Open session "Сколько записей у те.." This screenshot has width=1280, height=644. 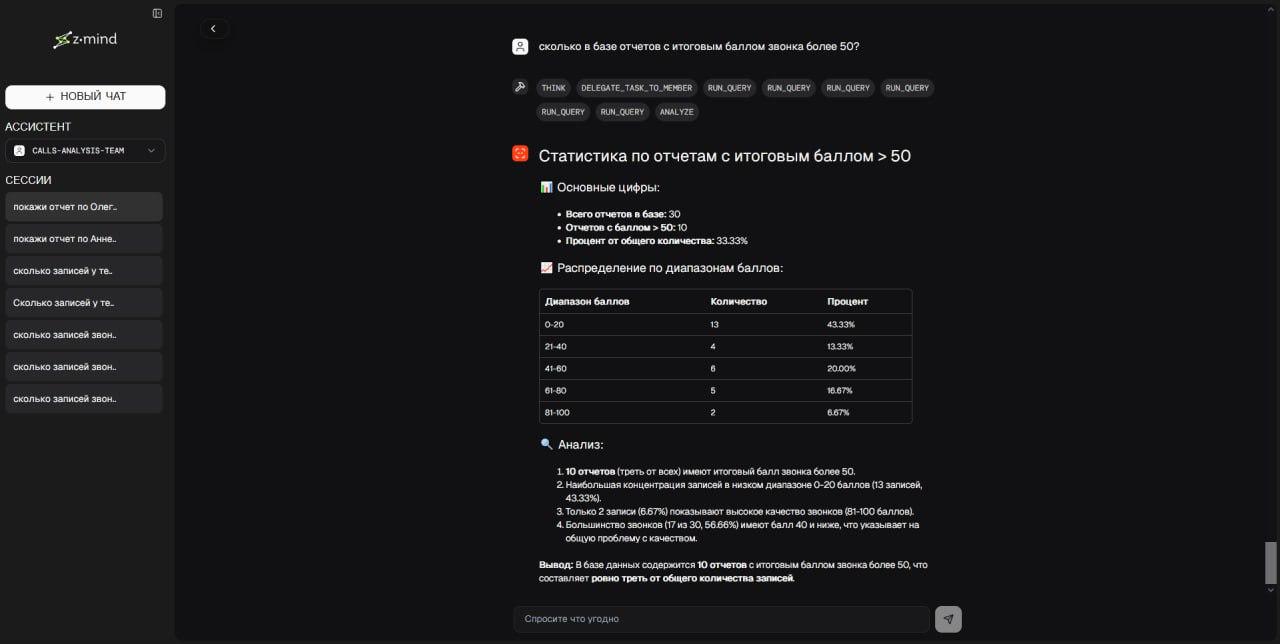[84, 303]
